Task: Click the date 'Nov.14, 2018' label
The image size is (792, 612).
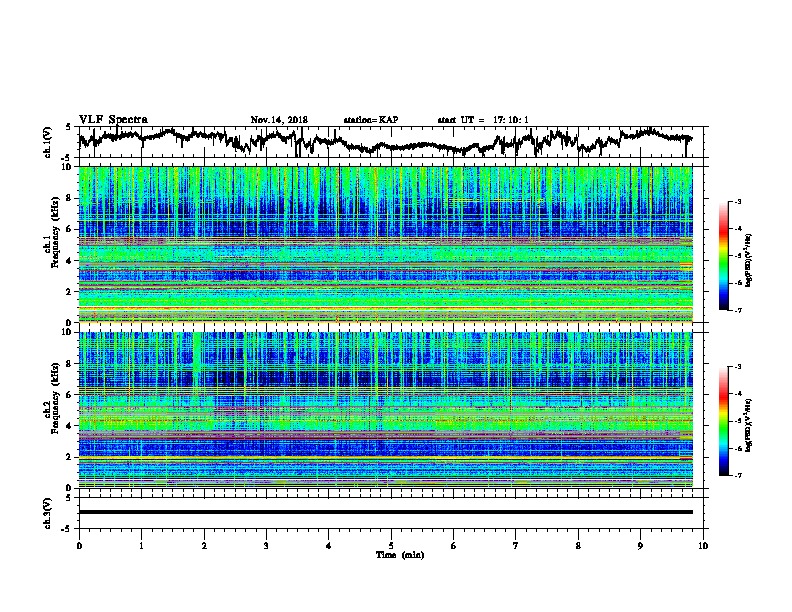Action: point(279,120)
